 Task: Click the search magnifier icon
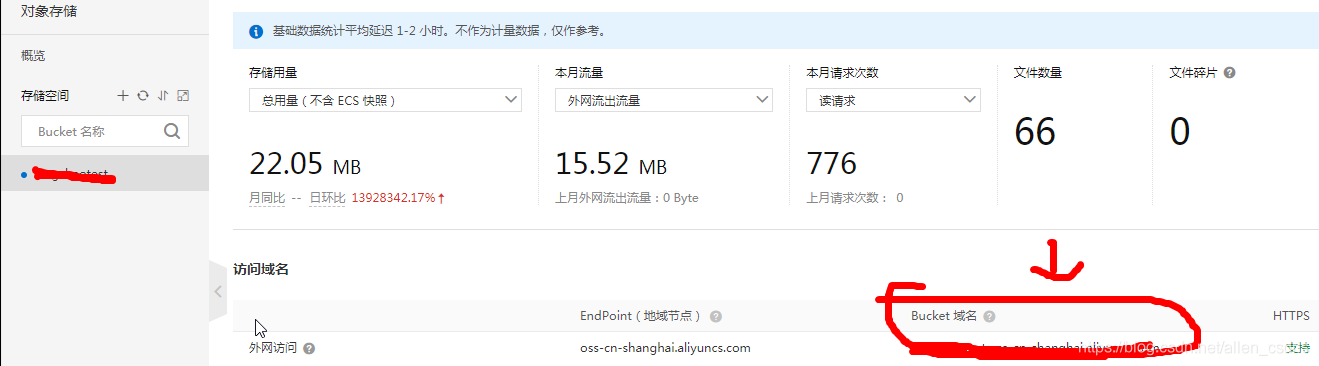tap(171, 131)
